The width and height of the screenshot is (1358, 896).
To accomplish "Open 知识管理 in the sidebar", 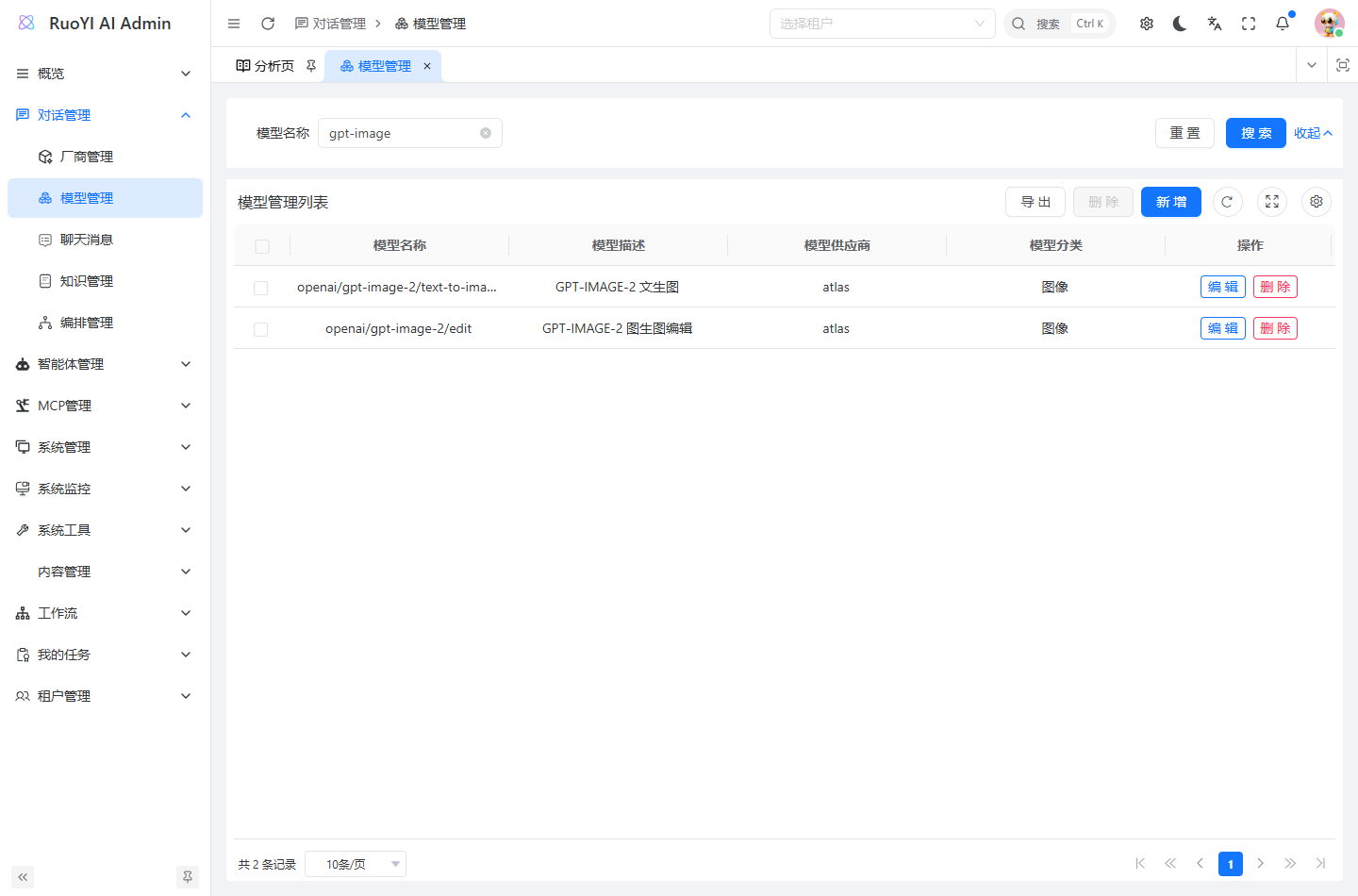I will 105,281.
